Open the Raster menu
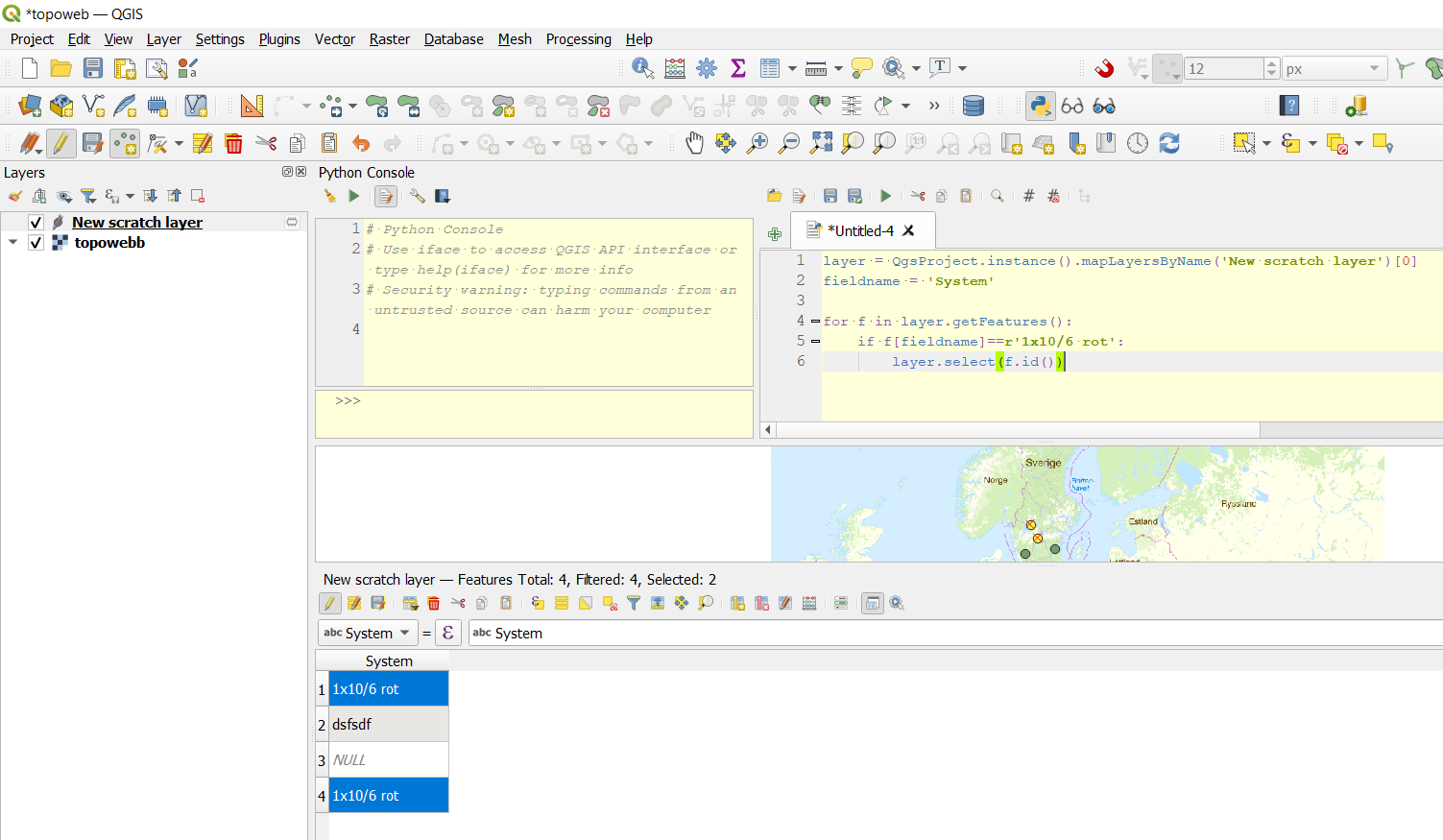 coord(390,39)
